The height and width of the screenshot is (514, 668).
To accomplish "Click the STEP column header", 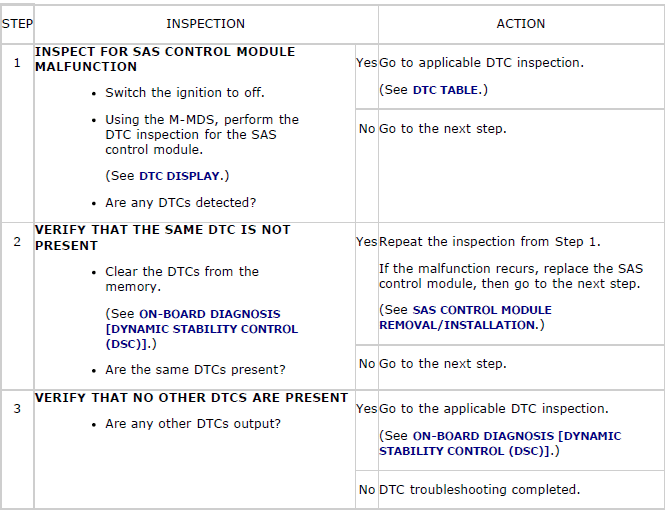I will tap(17, 24).
